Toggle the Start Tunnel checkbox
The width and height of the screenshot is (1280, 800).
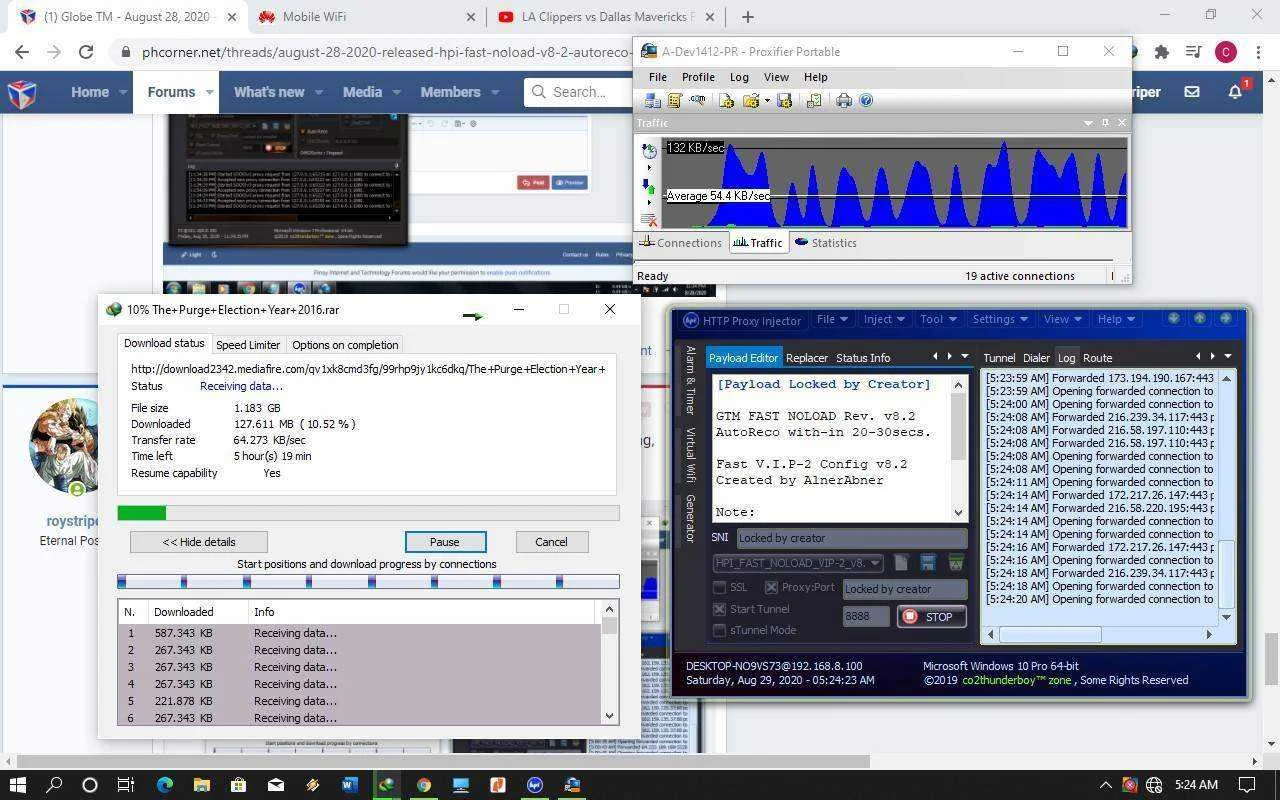pyautogui.click(x=719, y=609)
